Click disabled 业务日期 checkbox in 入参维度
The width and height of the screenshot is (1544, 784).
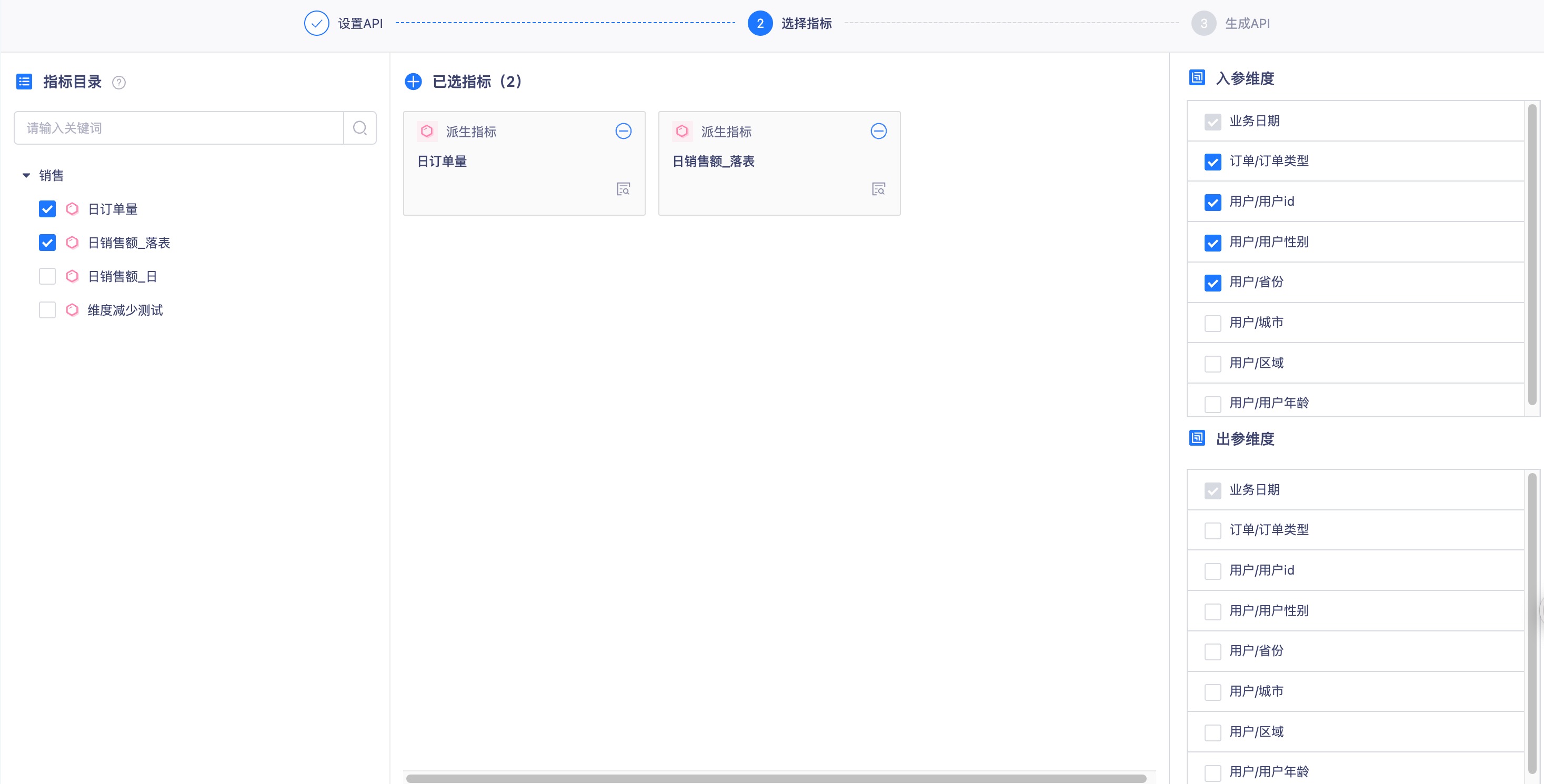[x=1212, y=122]
